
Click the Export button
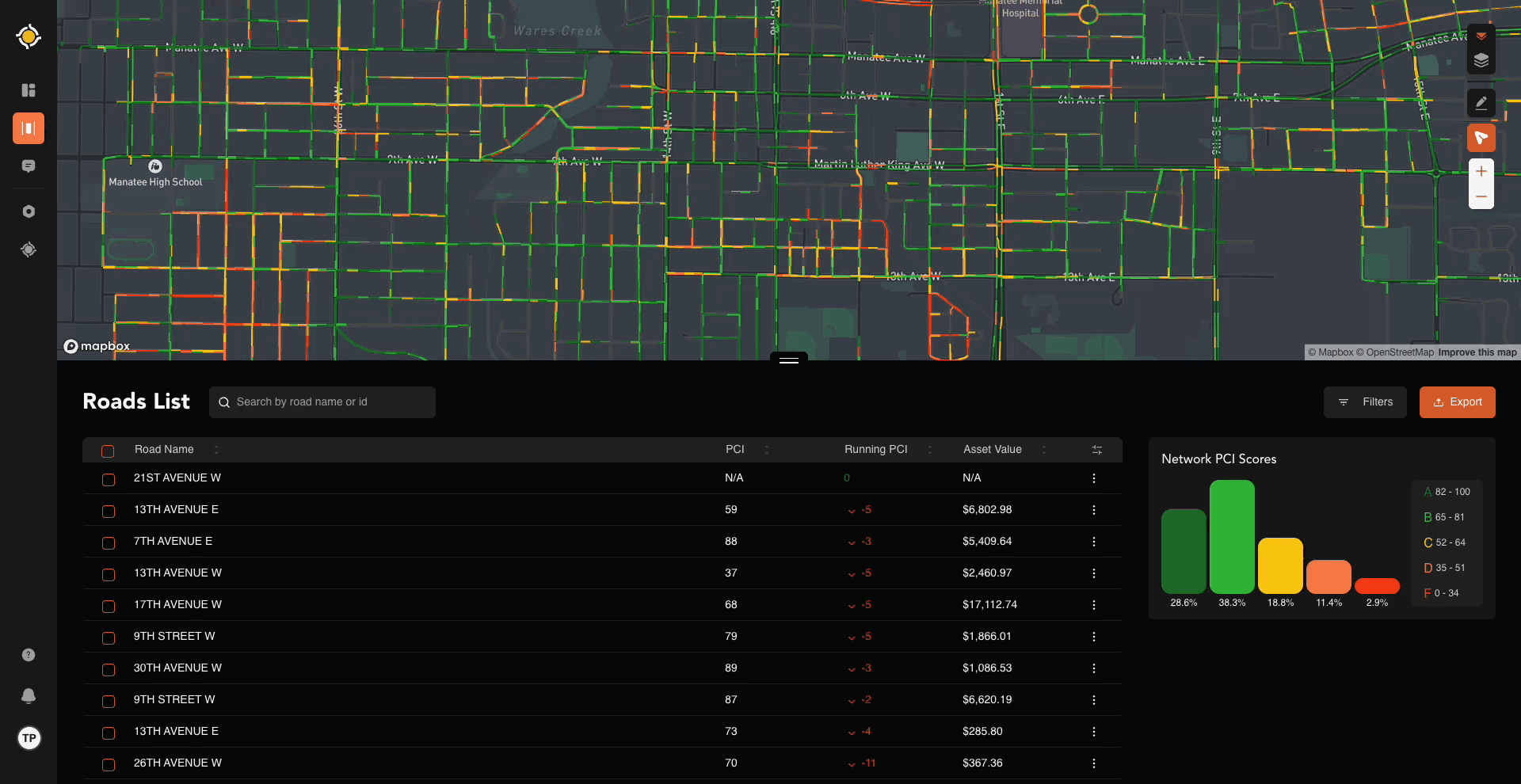tap(1457, 402)
